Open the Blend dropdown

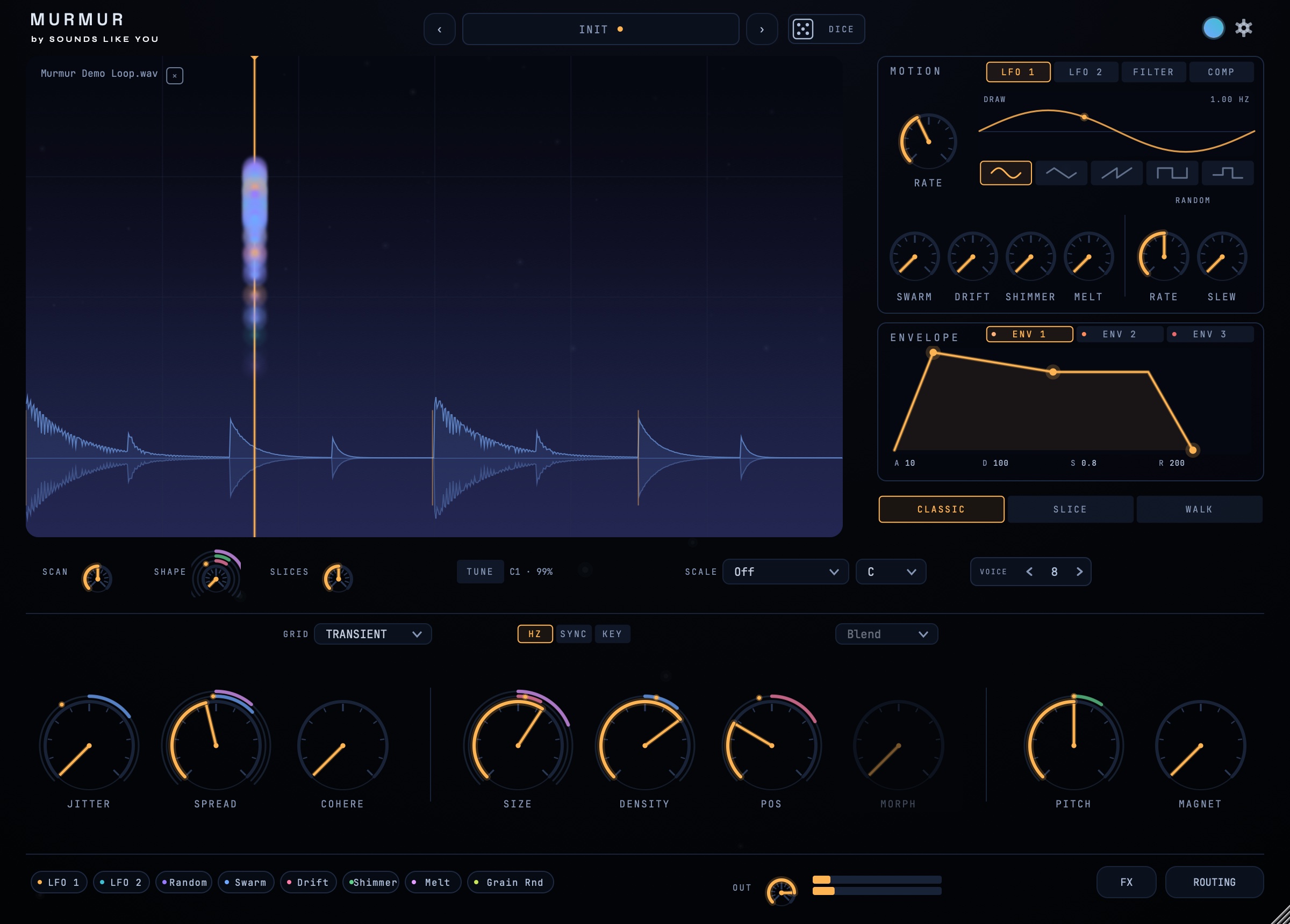pos(886,633)
